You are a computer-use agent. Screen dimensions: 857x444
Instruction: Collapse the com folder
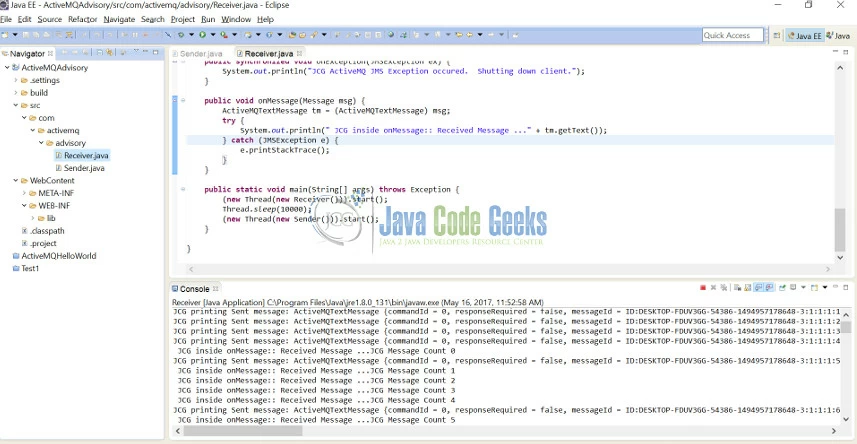tap(24, 118)
